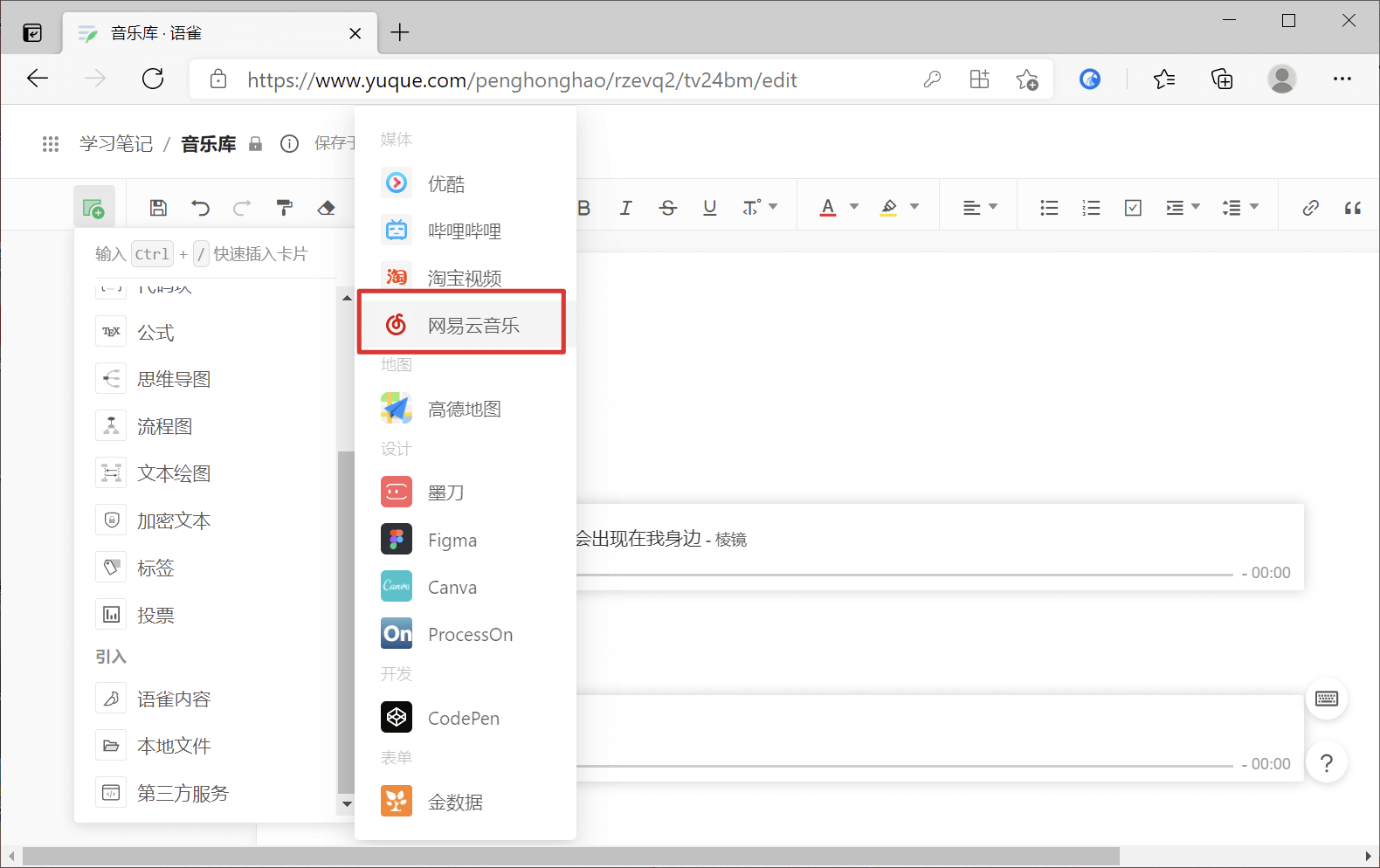Select the format painter tool
Image resolution: width=1380 pixels, height=868 pixels.
(x=284, y=208)
